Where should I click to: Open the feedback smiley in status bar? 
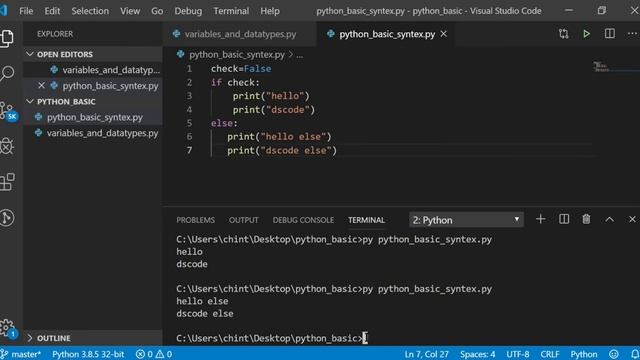pyautogui.click(x=613, y=354)
